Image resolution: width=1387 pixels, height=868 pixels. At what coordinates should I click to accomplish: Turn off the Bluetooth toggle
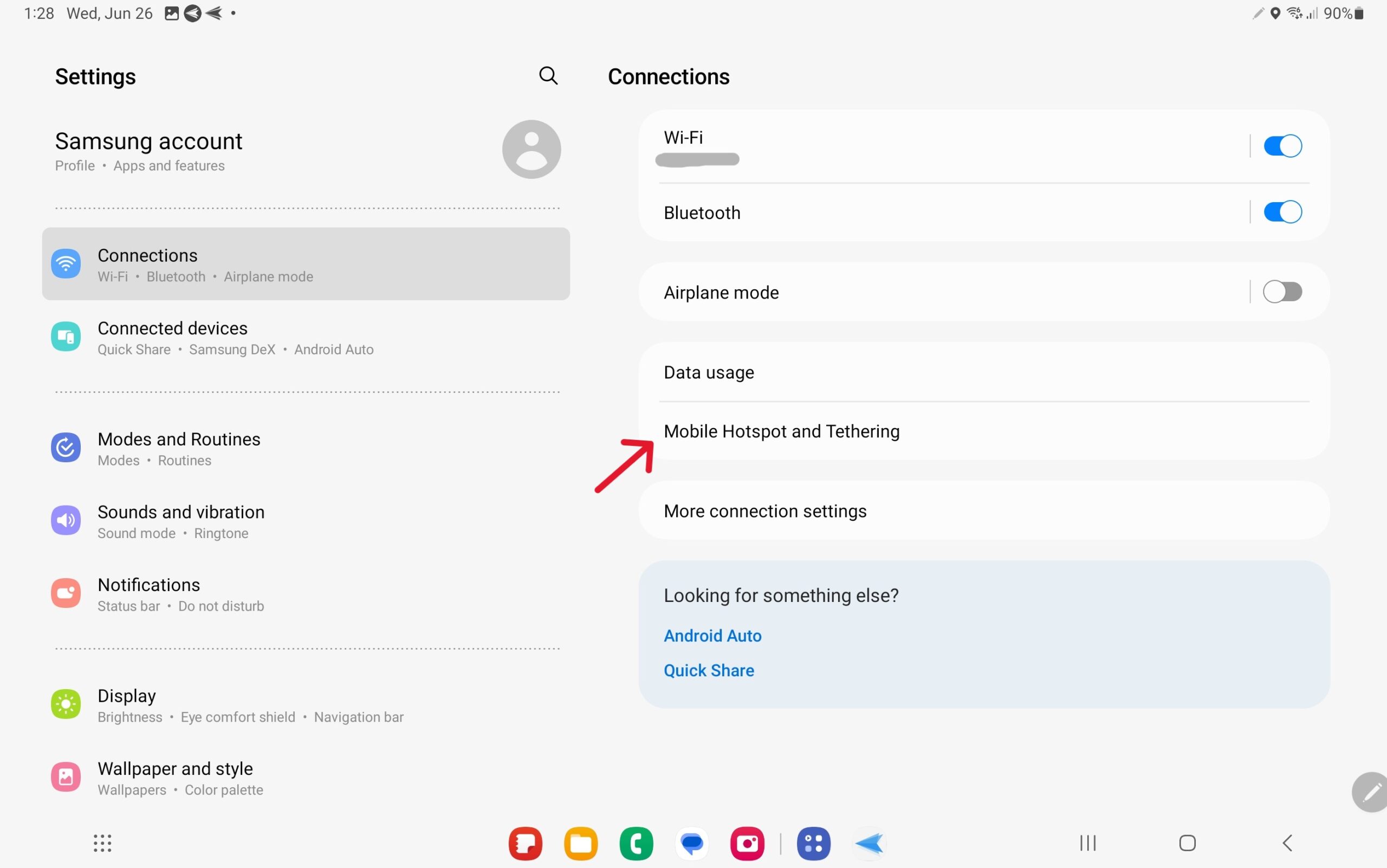point(1282,212)
